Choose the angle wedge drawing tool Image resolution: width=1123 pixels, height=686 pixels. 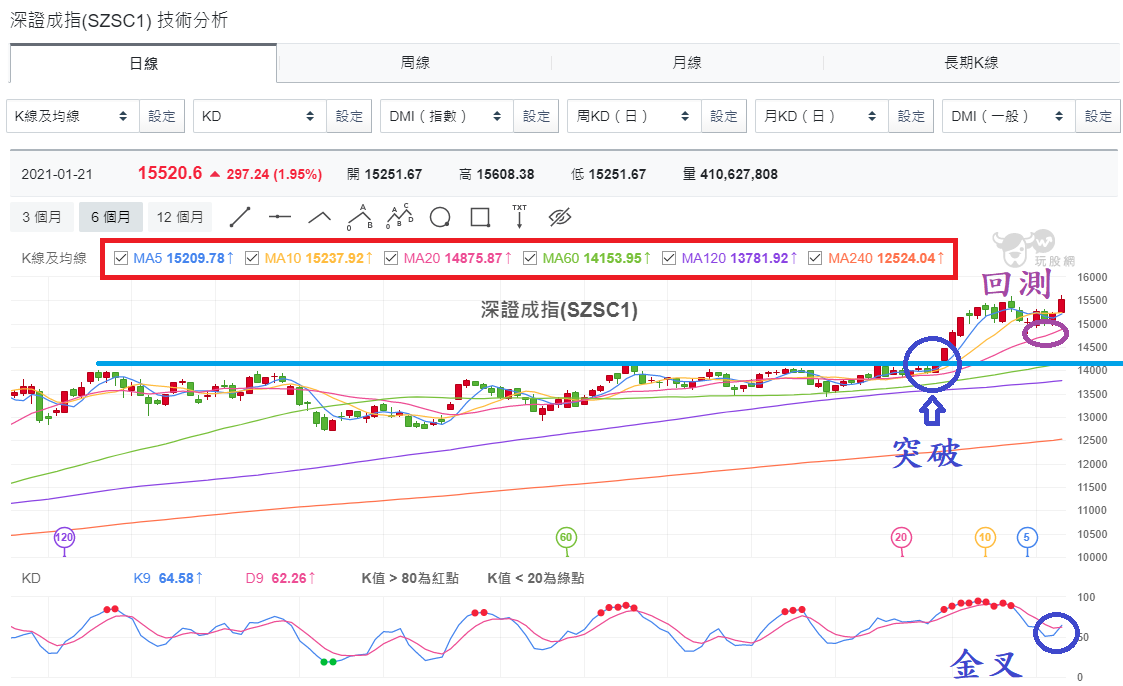(x=319, y=217)
